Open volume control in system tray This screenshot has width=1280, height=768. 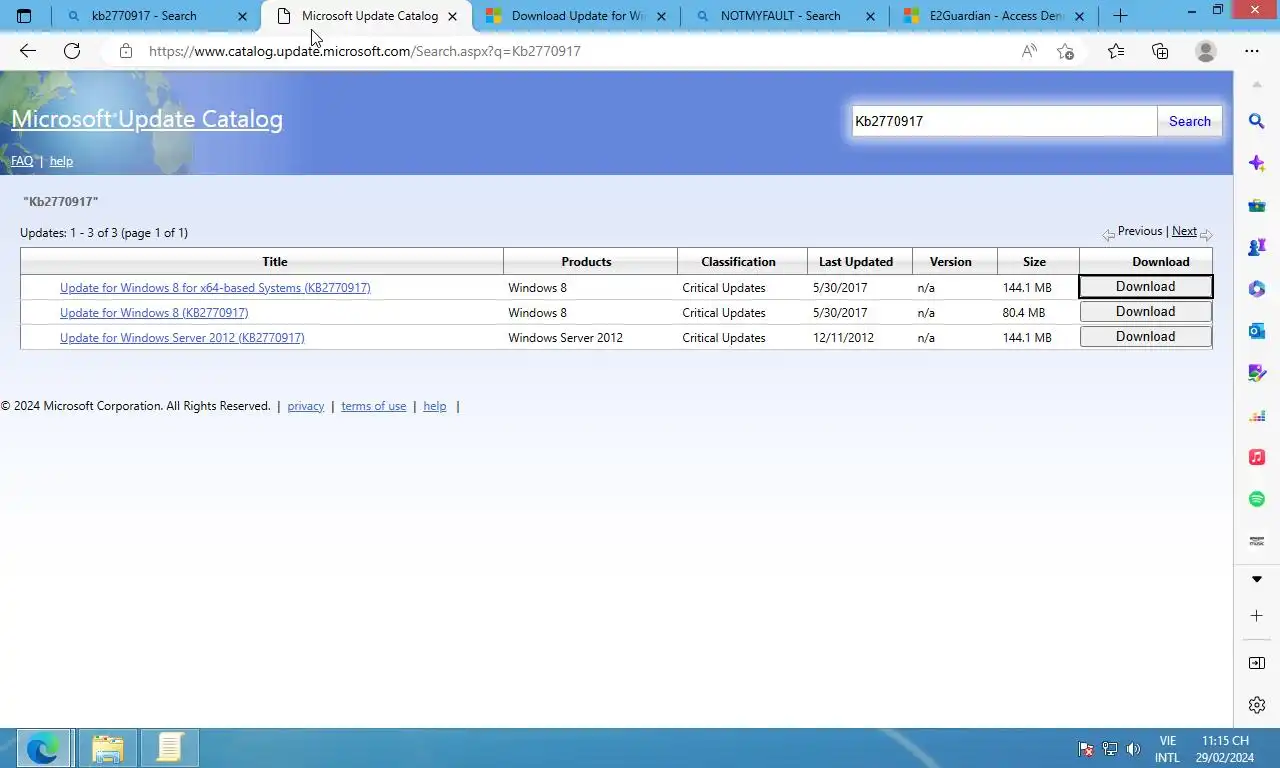(x=1133, y=749)
